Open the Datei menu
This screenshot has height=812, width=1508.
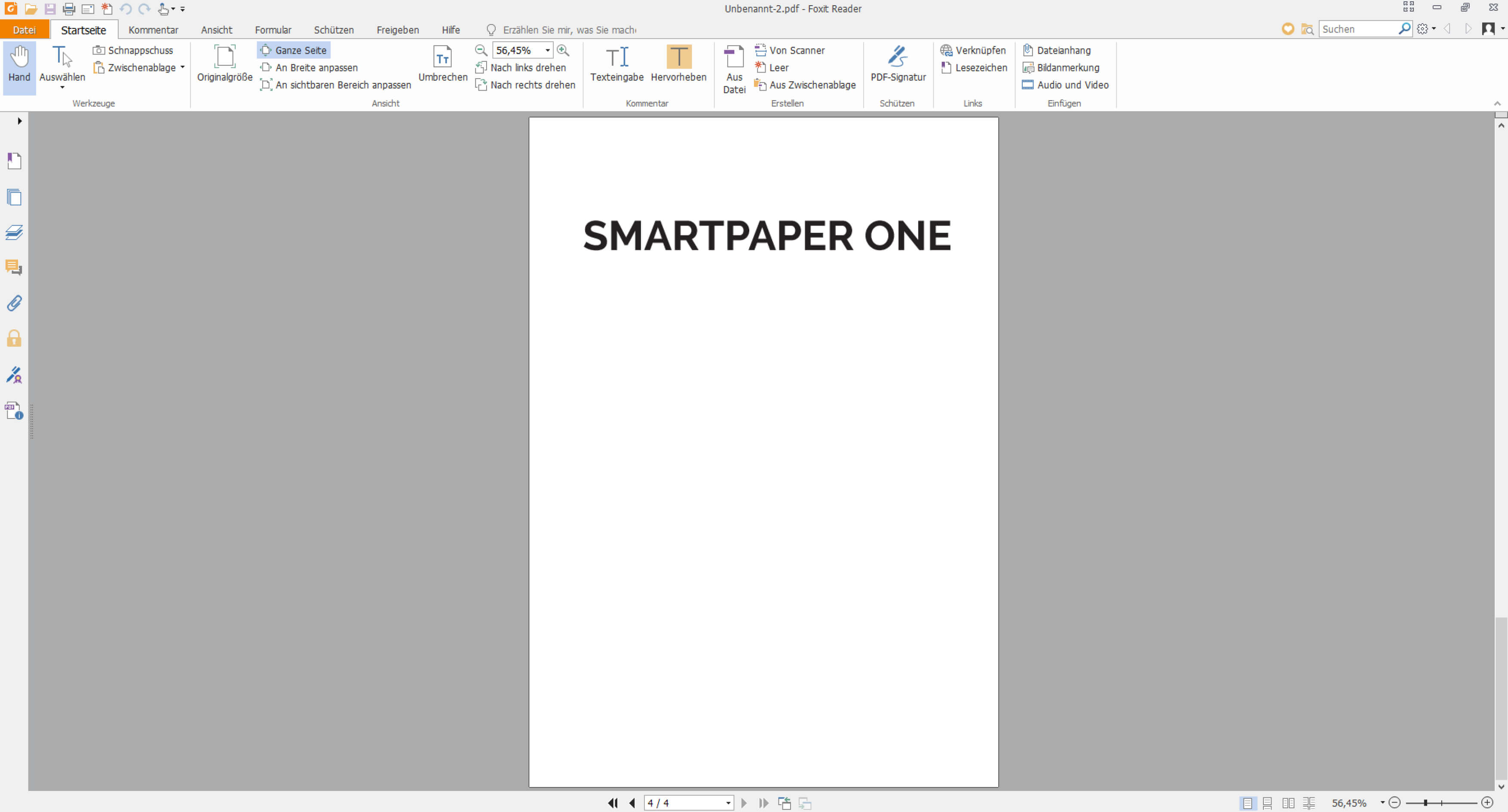coord(25,30)
